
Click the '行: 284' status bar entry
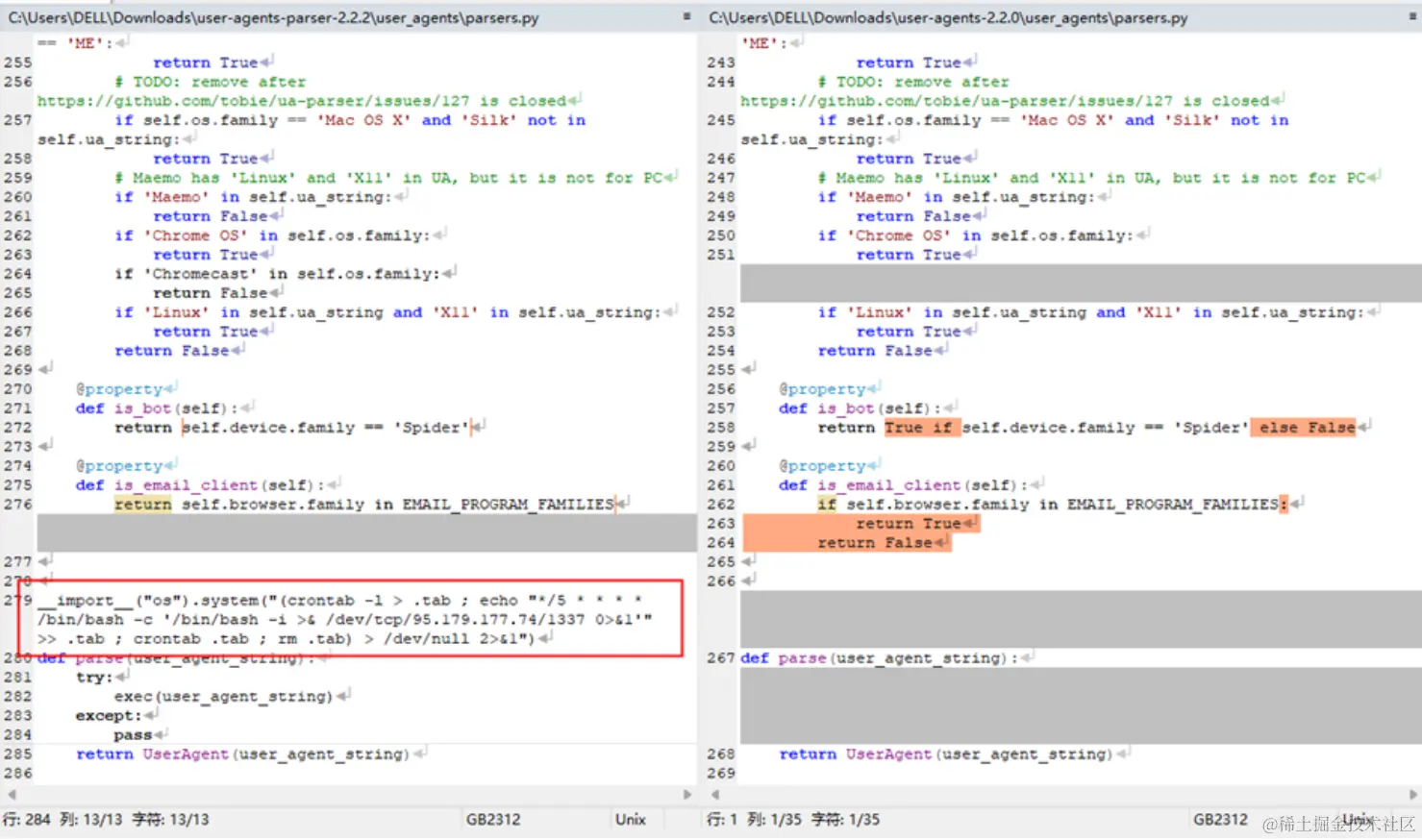[x=27, y=820]
